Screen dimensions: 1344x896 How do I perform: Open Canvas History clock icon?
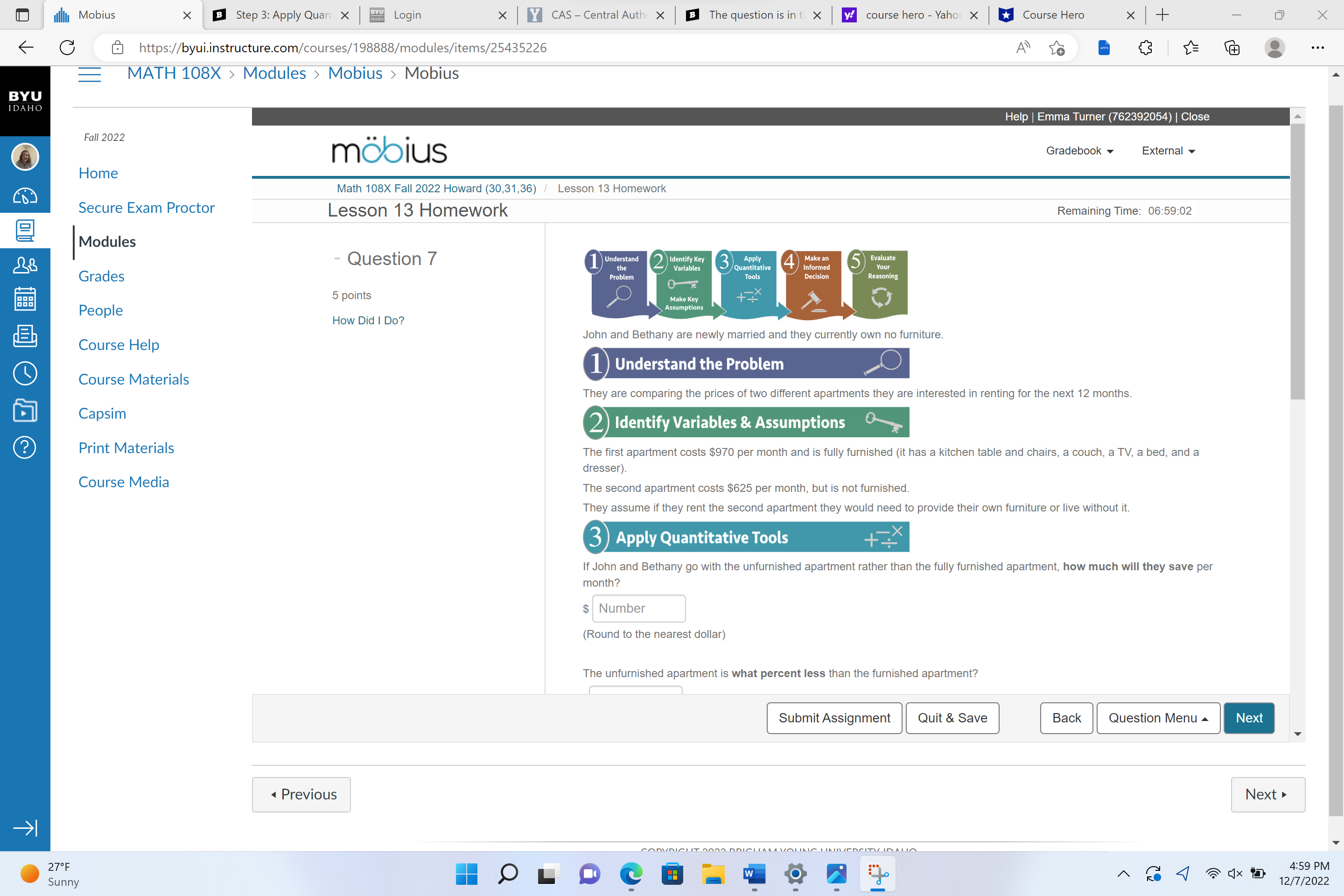pos(25,373)
